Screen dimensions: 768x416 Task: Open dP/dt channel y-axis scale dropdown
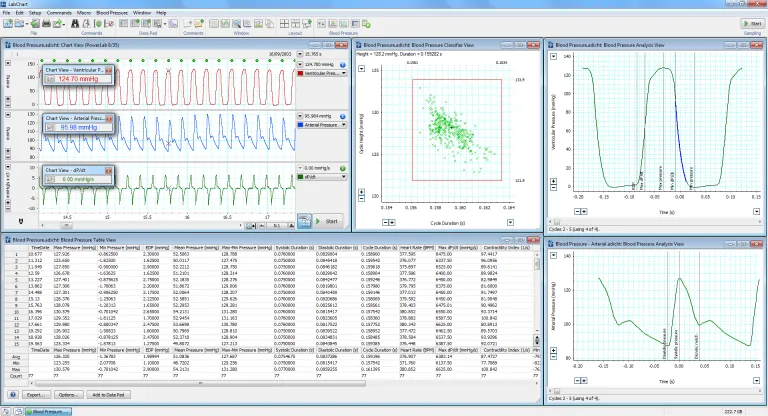8,167
